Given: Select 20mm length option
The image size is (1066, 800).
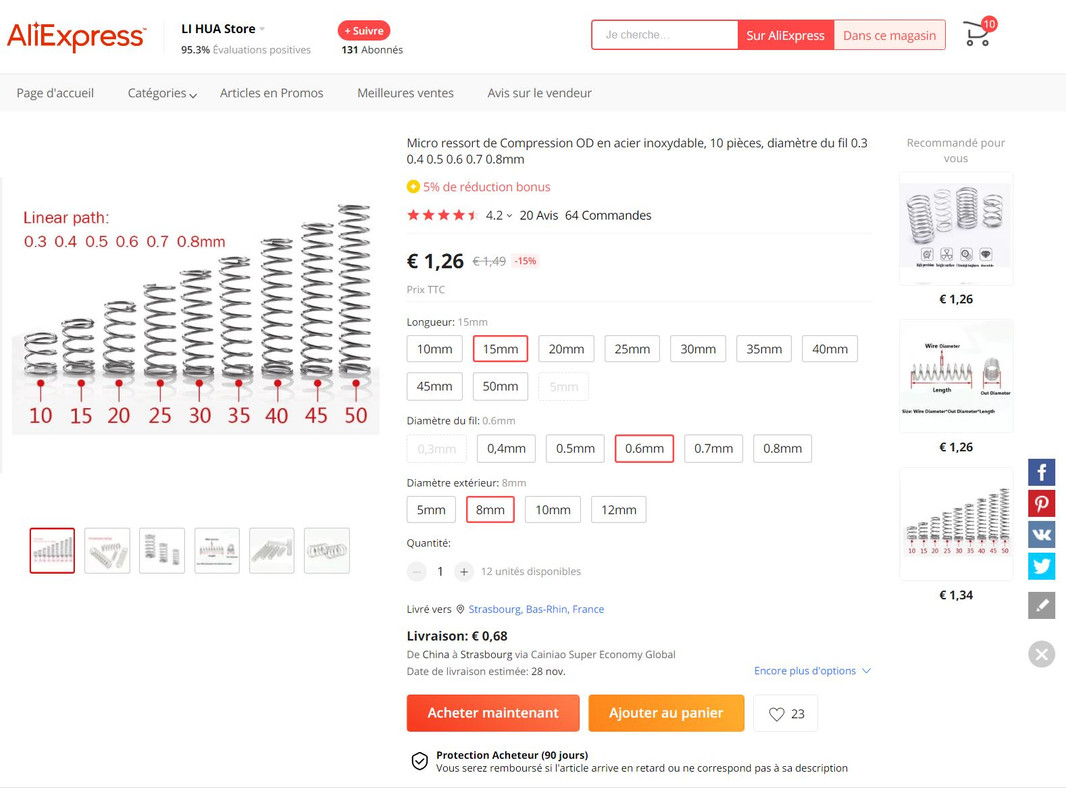Looking at the screenshot, I should point(566,349).
